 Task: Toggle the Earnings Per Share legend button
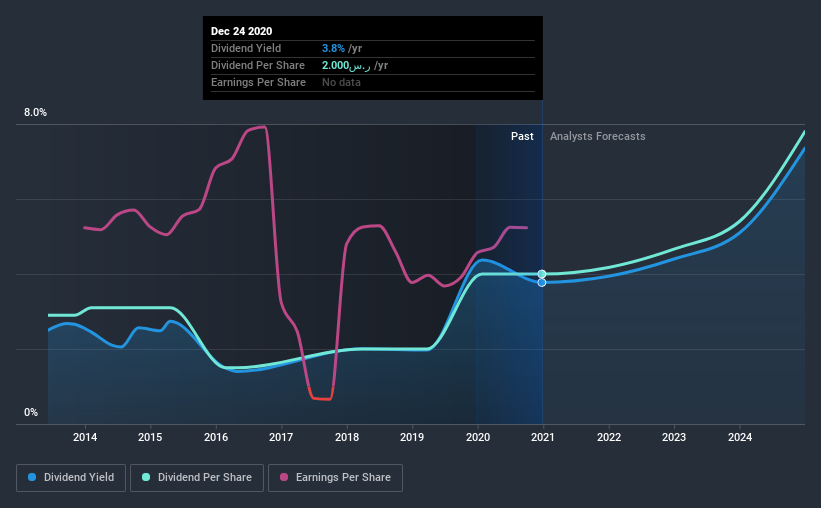coord(335,478)
